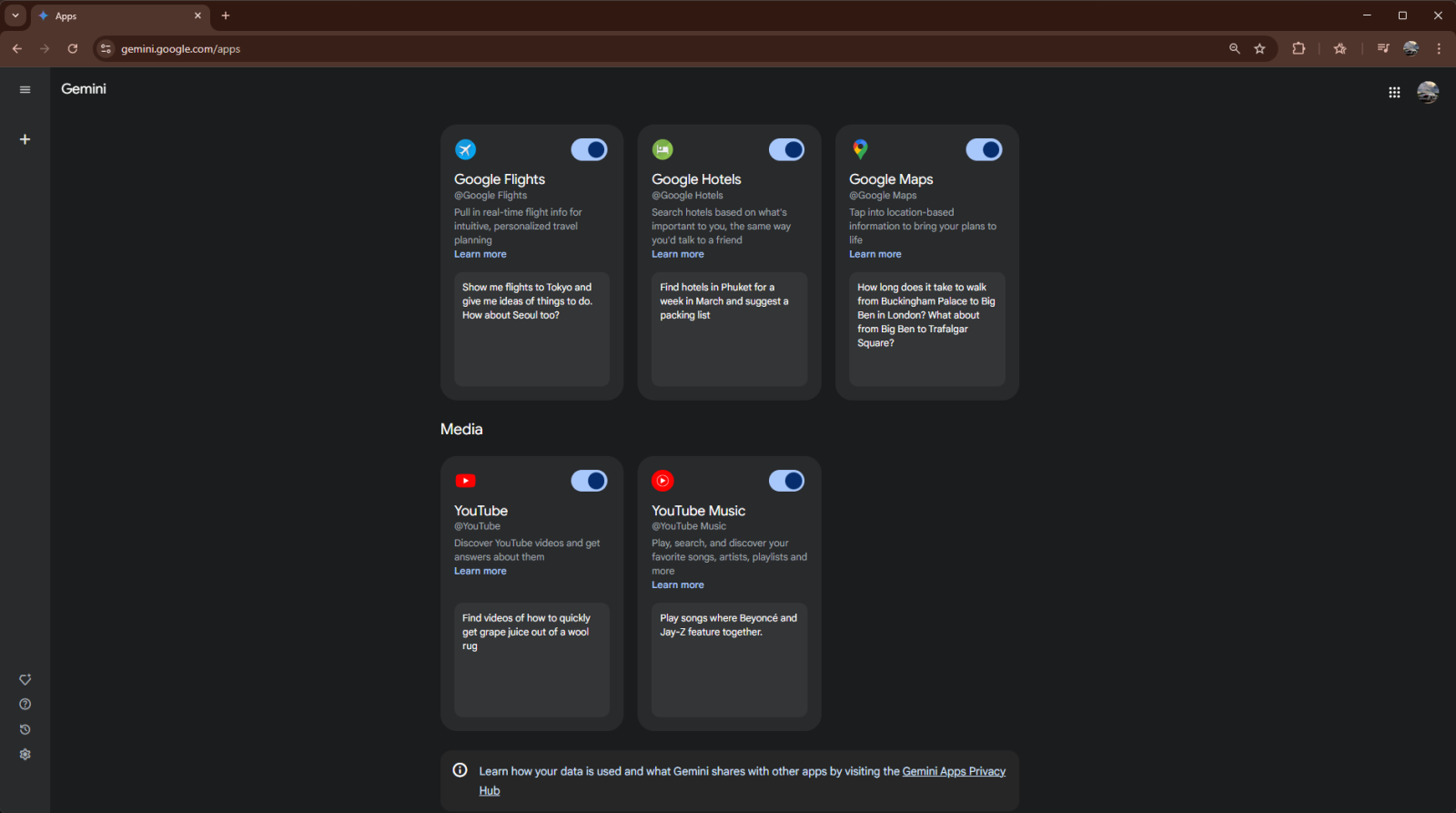1456x813 pixels.
Task: Open the Gem manager heart-diamond icon
Action: 25,679
